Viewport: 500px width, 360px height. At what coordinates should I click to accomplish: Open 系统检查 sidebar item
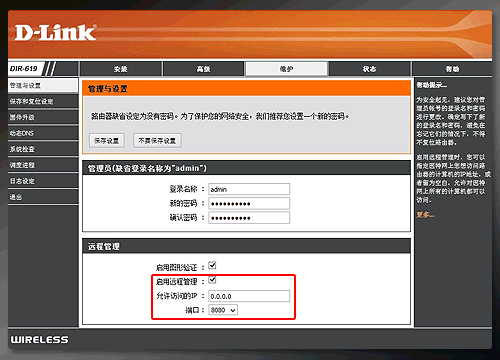click(x=43, y=149)
